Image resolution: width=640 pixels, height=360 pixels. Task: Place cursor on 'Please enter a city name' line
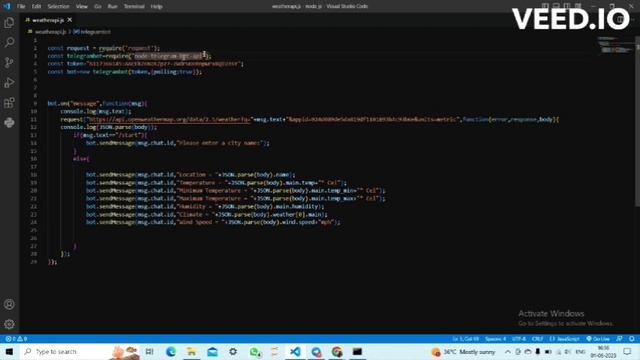tap(178, 143)
